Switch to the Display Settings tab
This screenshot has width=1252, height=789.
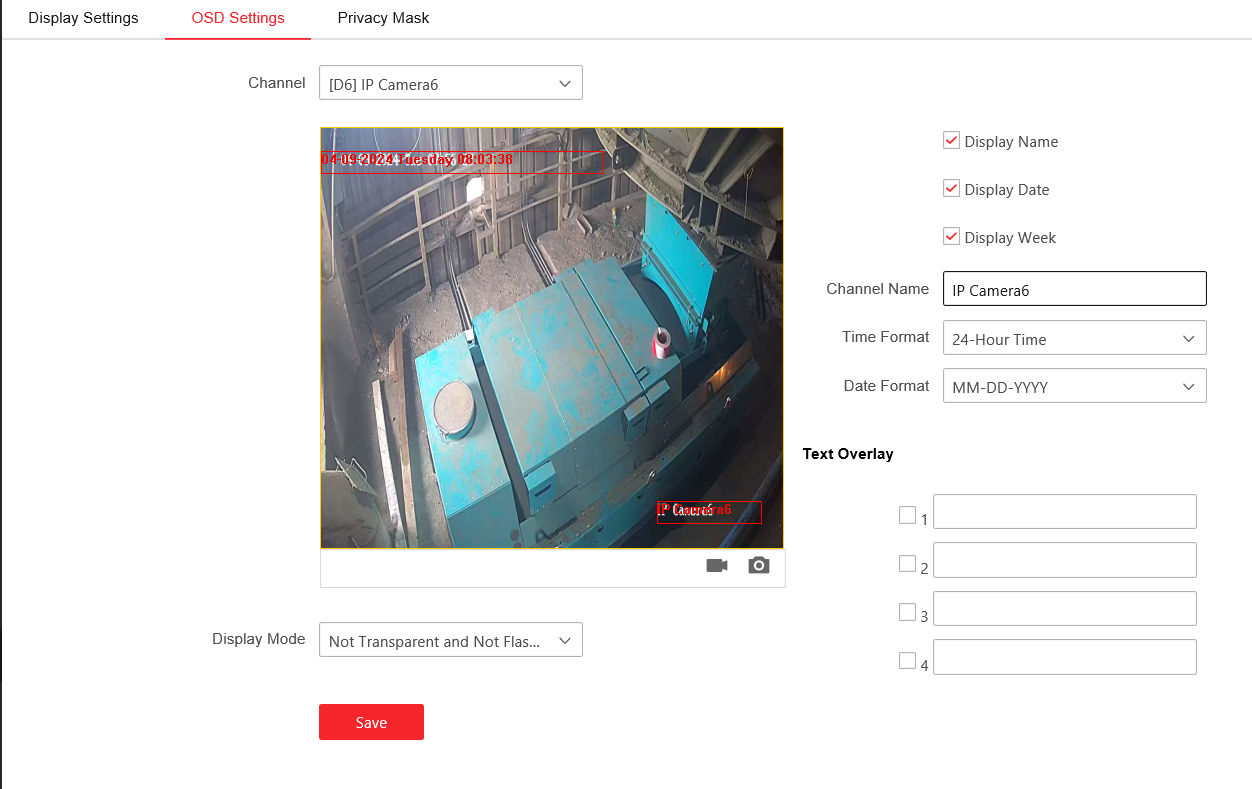pos(83,18)
